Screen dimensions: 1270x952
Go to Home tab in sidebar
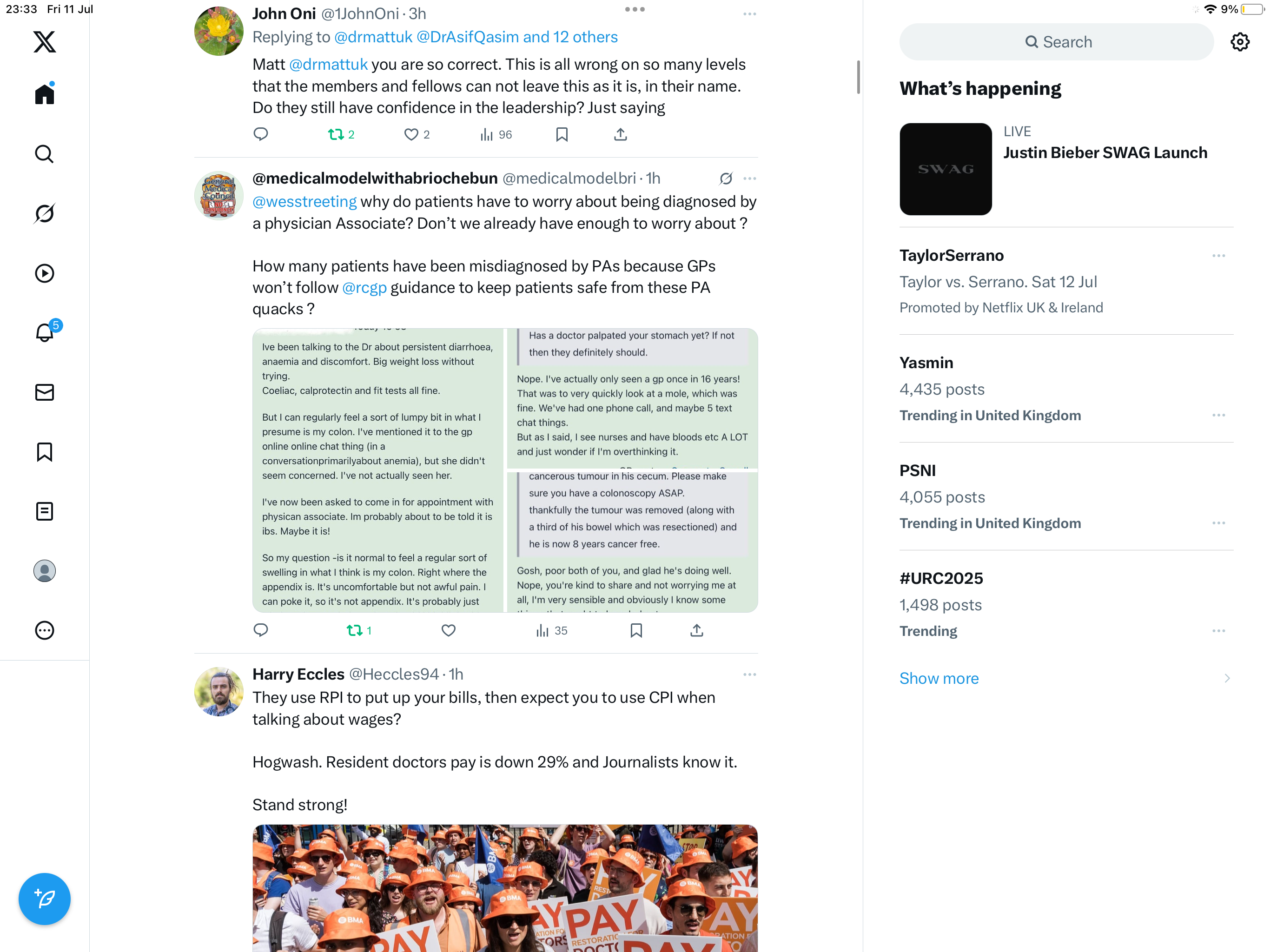44,93
